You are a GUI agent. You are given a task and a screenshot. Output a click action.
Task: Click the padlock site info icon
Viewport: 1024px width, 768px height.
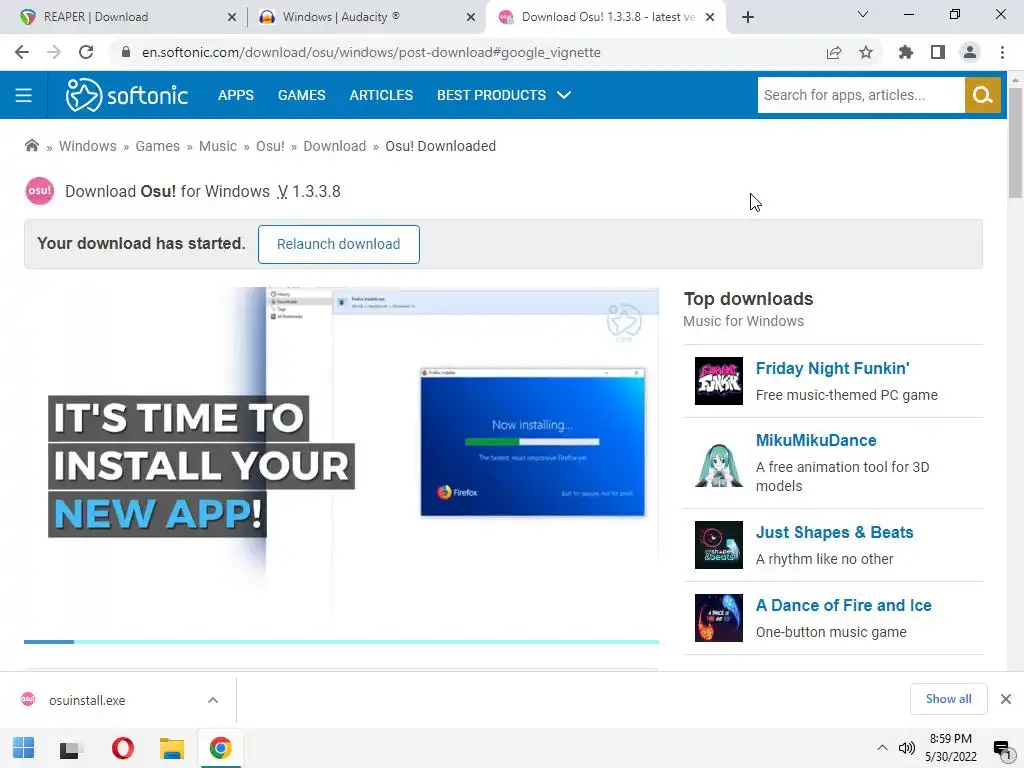click(x=126, y=52)
